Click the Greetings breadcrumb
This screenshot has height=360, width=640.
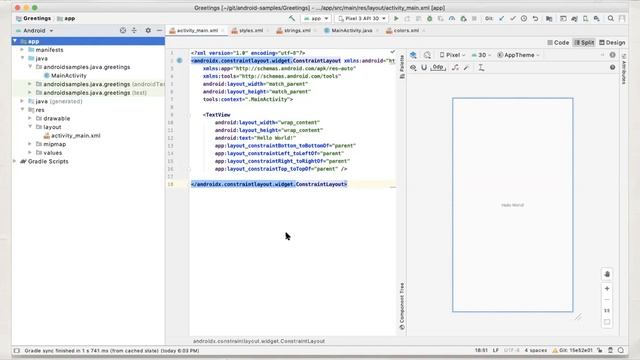(33, 18)
